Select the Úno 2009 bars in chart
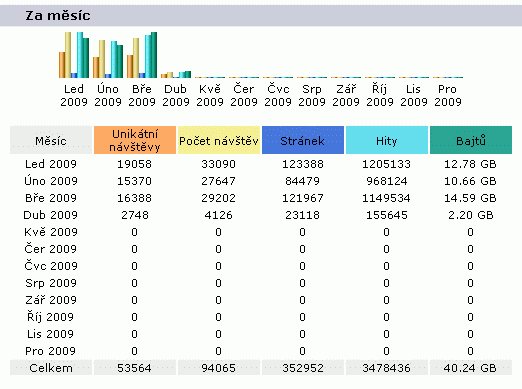The image size is (522, 389). (108, 59)
